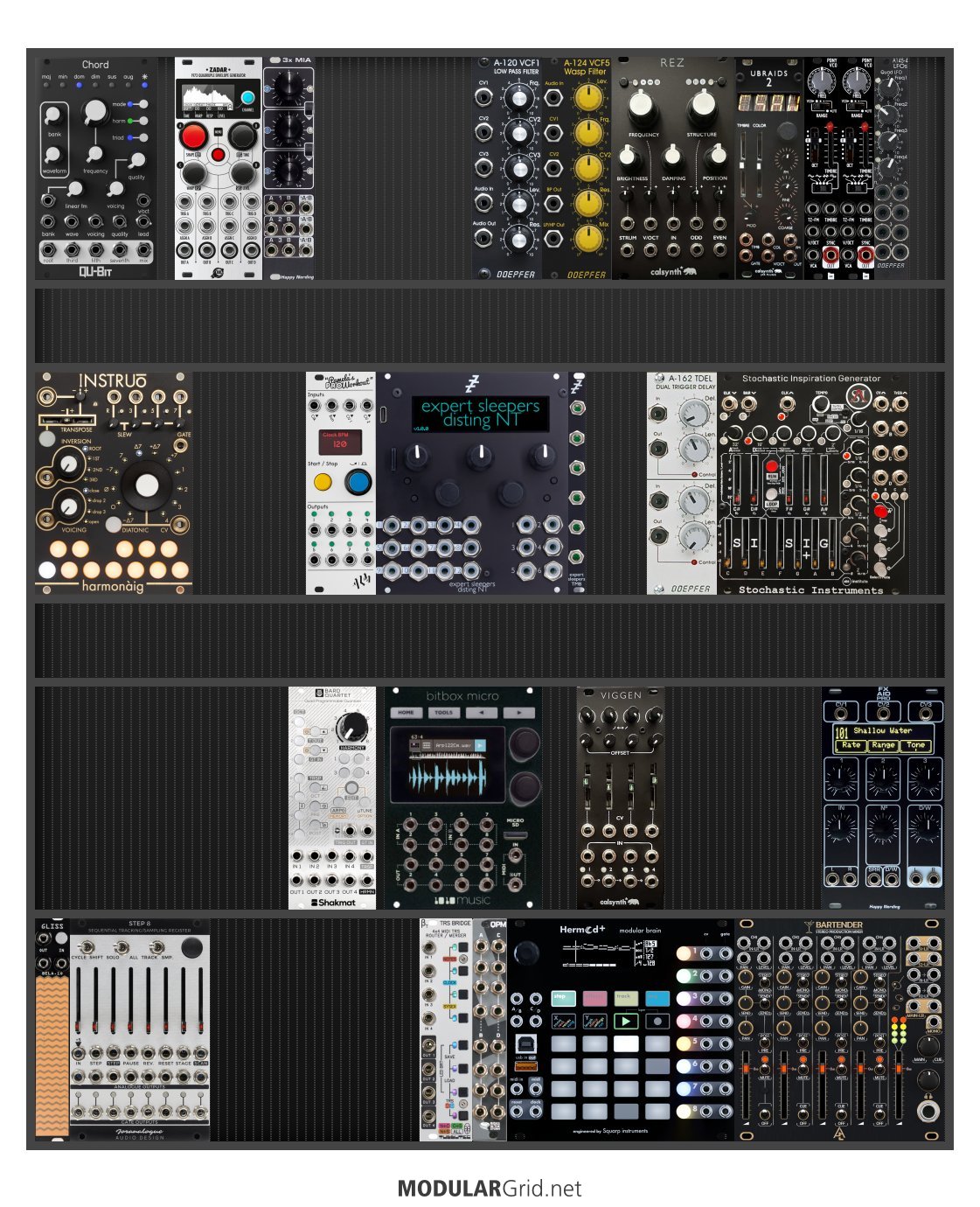Click the disting NT display screen
The height and width of the screenshot is (1207, 980).
pyautogui.click(x=480, y=413)
